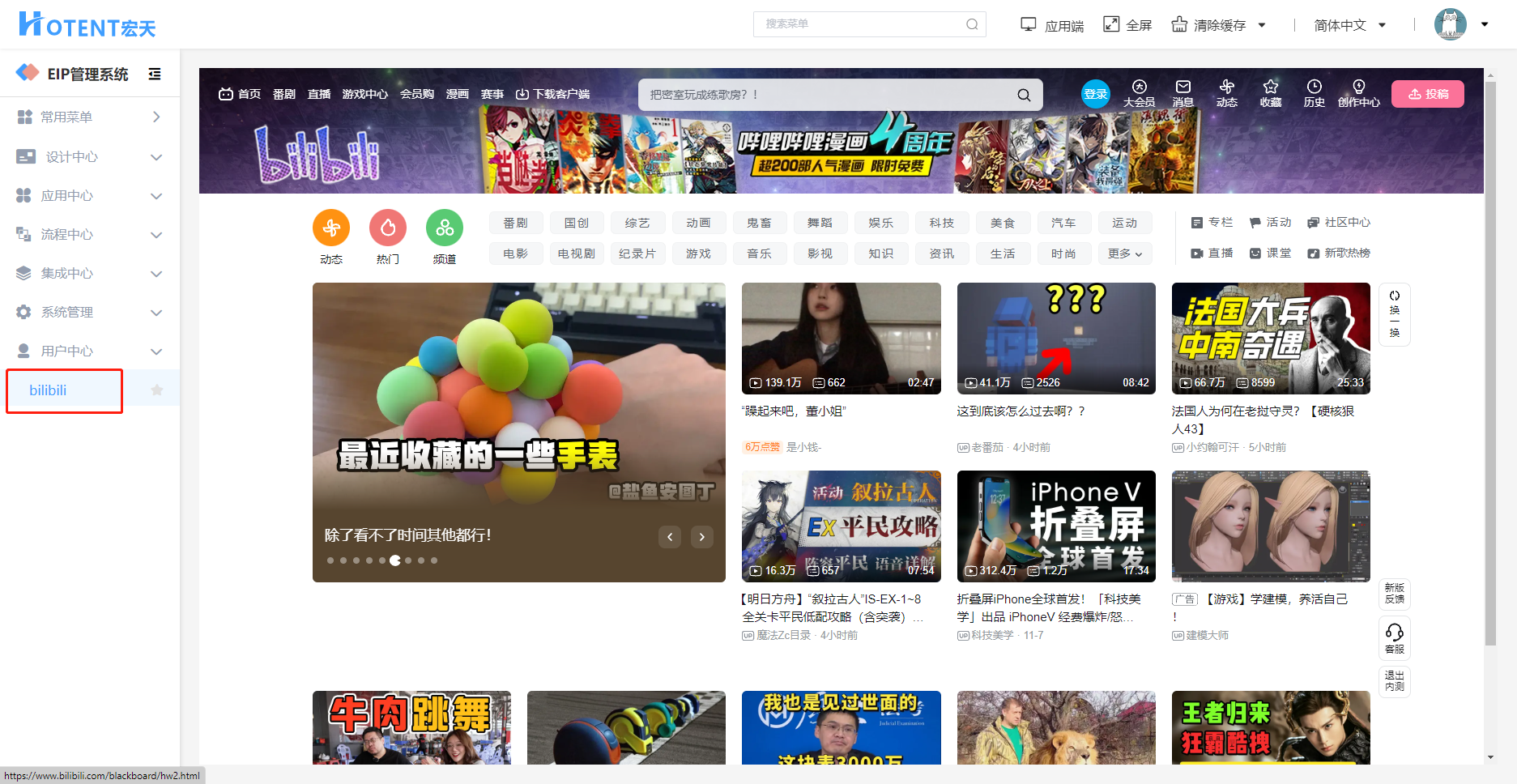Expand 流程中心 sidebar menu

(90, 234)
